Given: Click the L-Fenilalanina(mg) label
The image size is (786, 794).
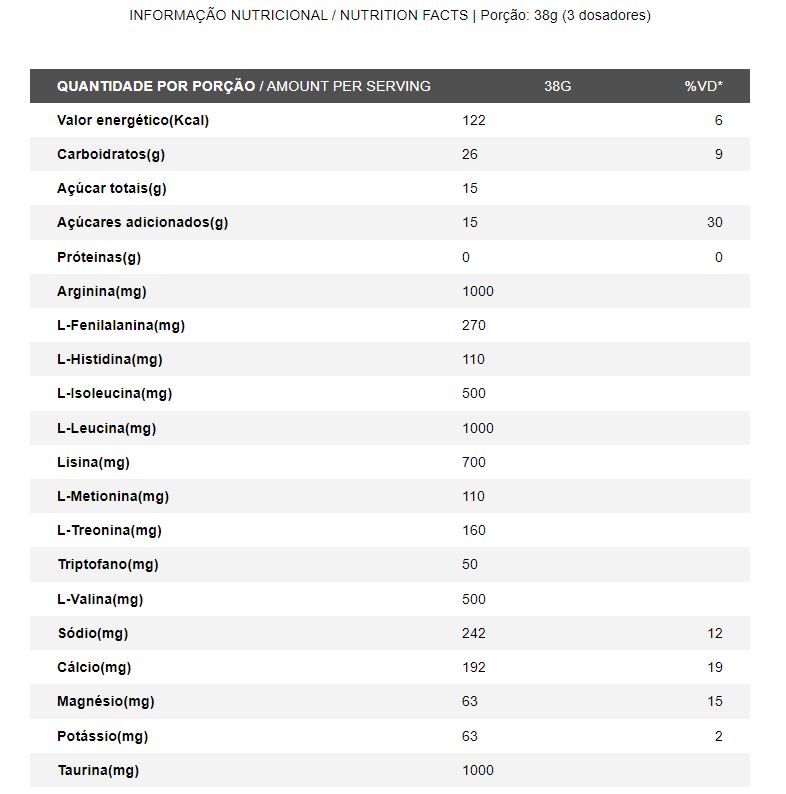Looking at the screenshot, I should [x=121, y=325].
